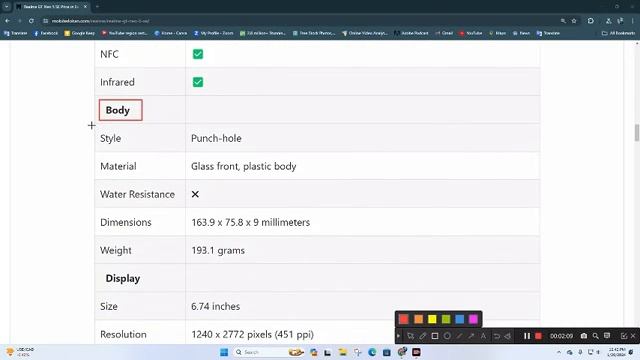Open the My Profile - Zoom bookmark
This screenshot has width=640, height=360.
[x=213, y=33]
